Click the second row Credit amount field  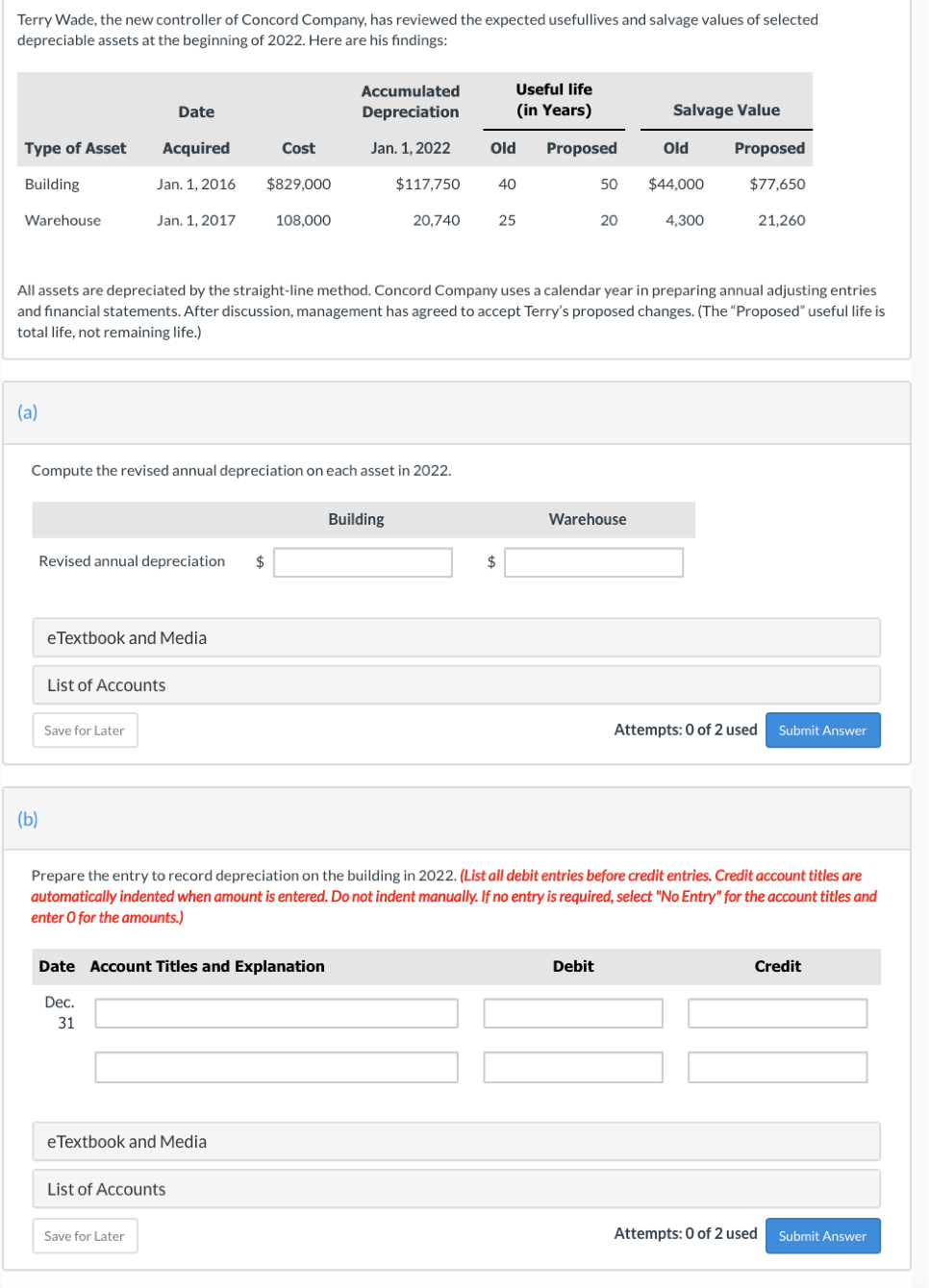[x=777, y=1067]
